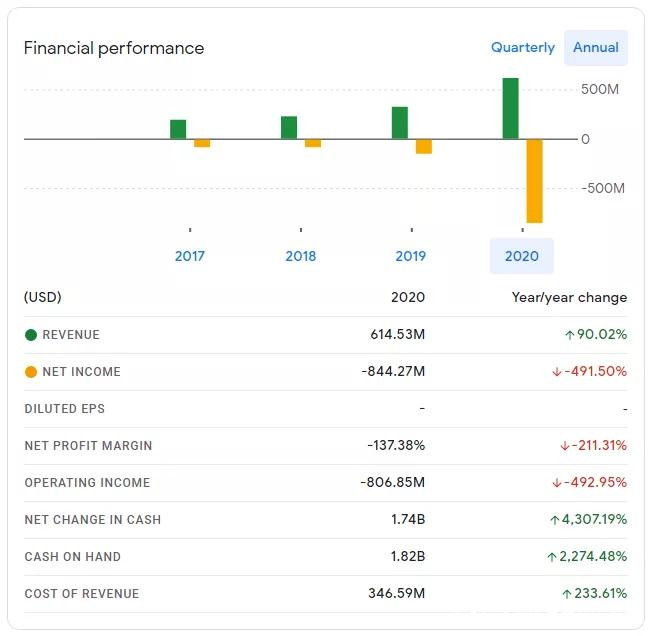The width and height of the screenshot is (651, 636).
Task: Select year 2017 on the chart
Action: [x=189, y=256]
